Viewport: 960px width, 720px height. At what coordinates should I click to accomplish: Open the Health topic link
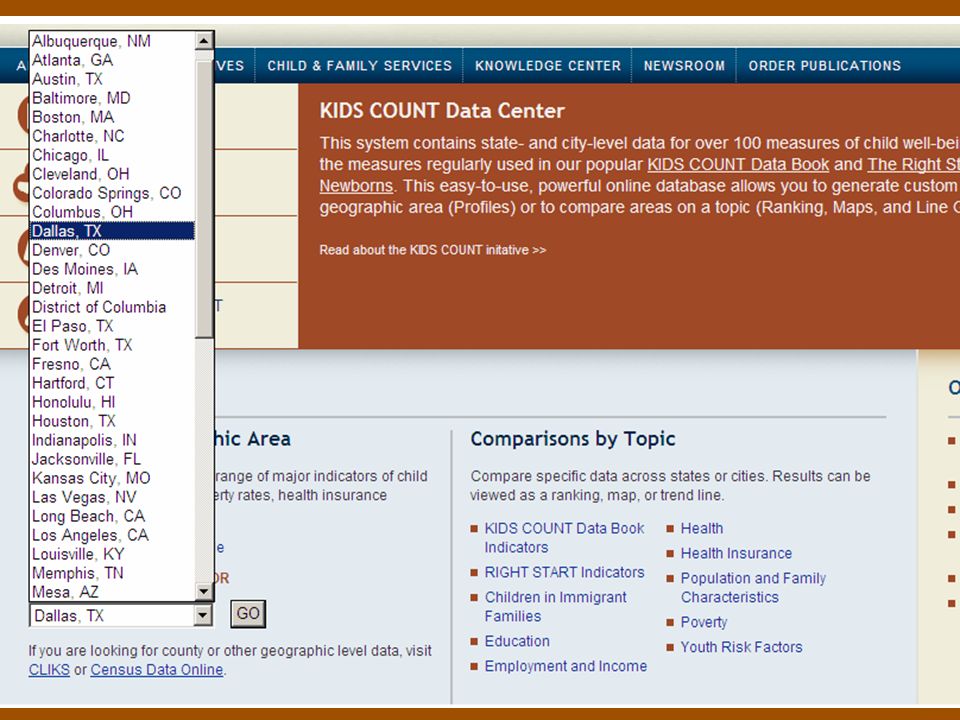tap(702, 528)
